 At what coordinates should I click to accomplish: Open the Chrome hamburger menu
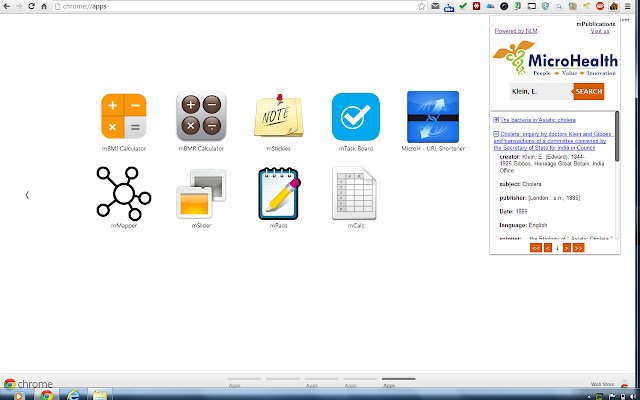pyautogui.click(x=628, y=6)
